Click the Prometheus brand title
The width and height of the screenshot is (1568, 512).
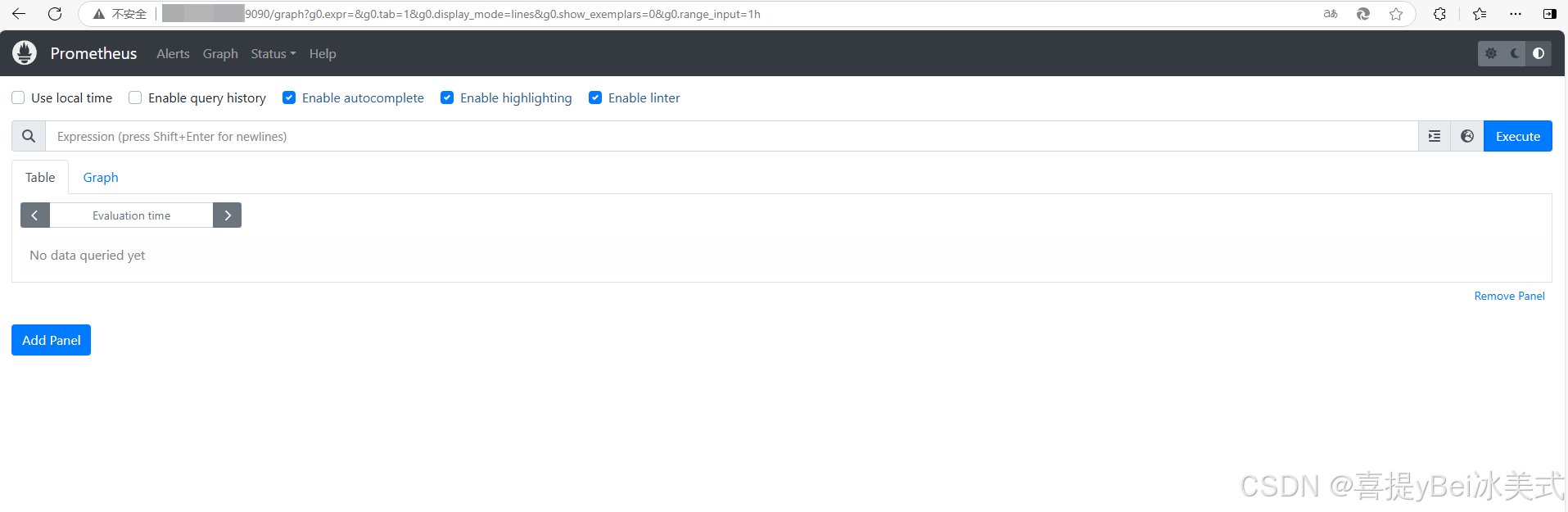93,53
